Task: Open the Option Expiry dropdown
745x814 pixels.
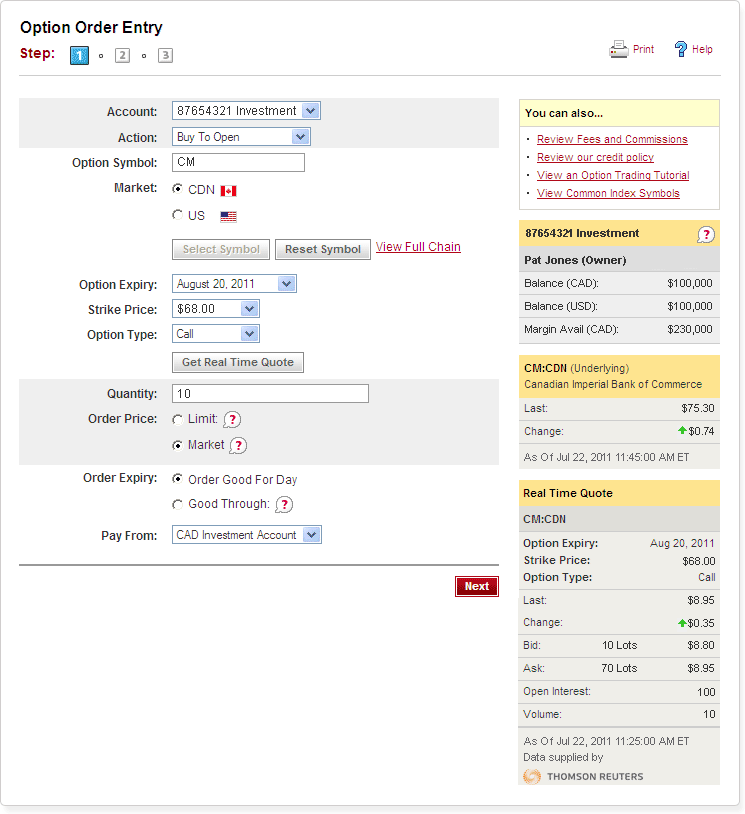Action: pos(234,284)
